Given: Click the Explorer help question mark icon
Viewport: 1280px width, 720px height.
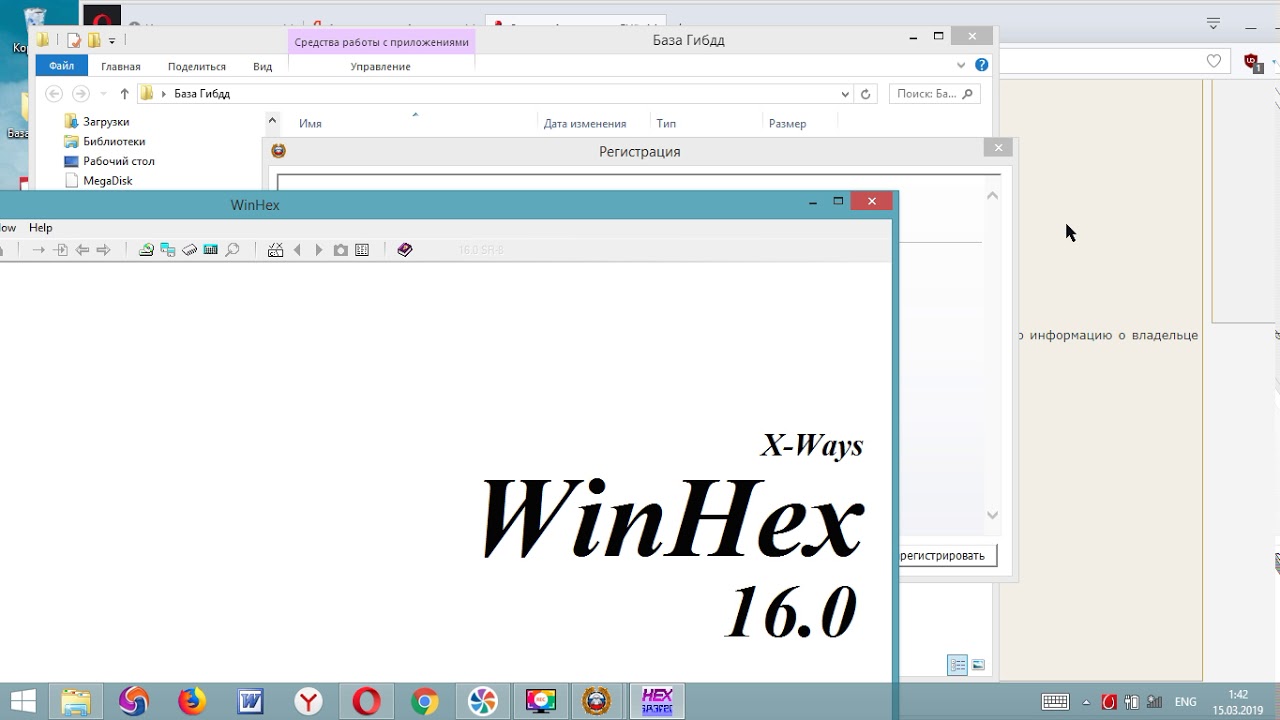Looking at the screenshot, I should (x=982, y=65).
